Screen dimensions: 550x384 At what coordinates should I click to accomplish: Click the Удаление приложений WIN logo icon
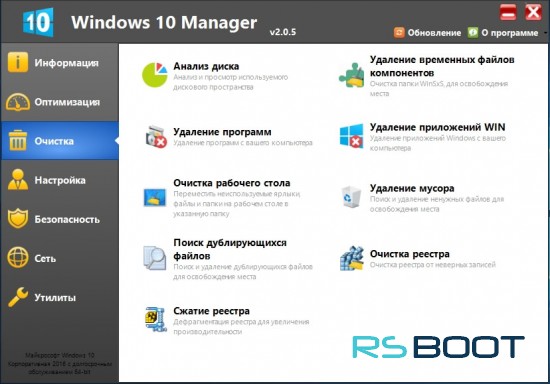coord(351,136)
